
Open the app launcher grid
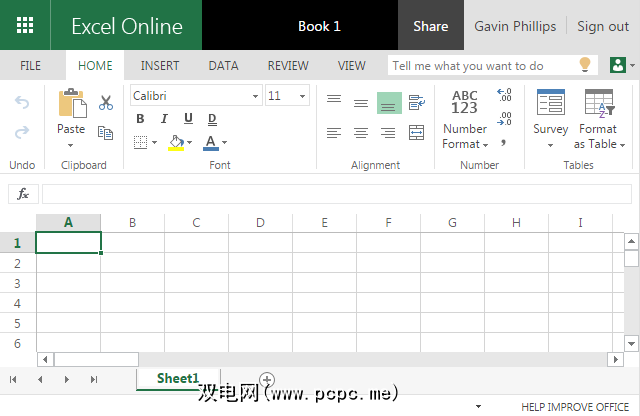[x=25, y=25]
